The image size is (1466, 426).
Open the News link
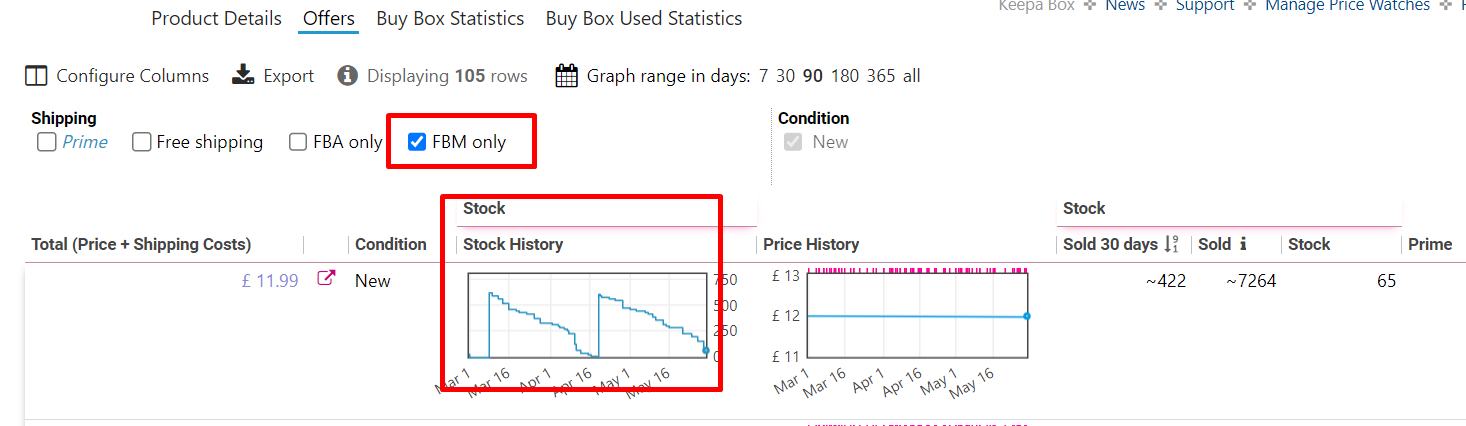coord(1125,6)
